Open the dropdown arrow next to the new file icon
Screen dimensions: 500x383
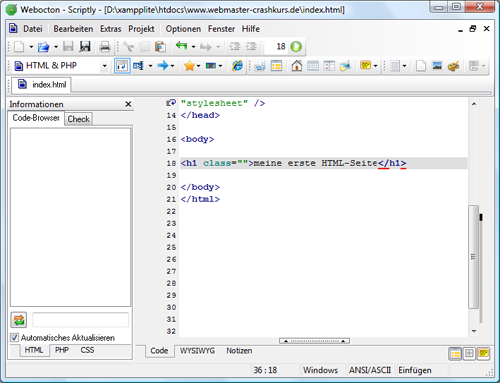pos(31,47)
